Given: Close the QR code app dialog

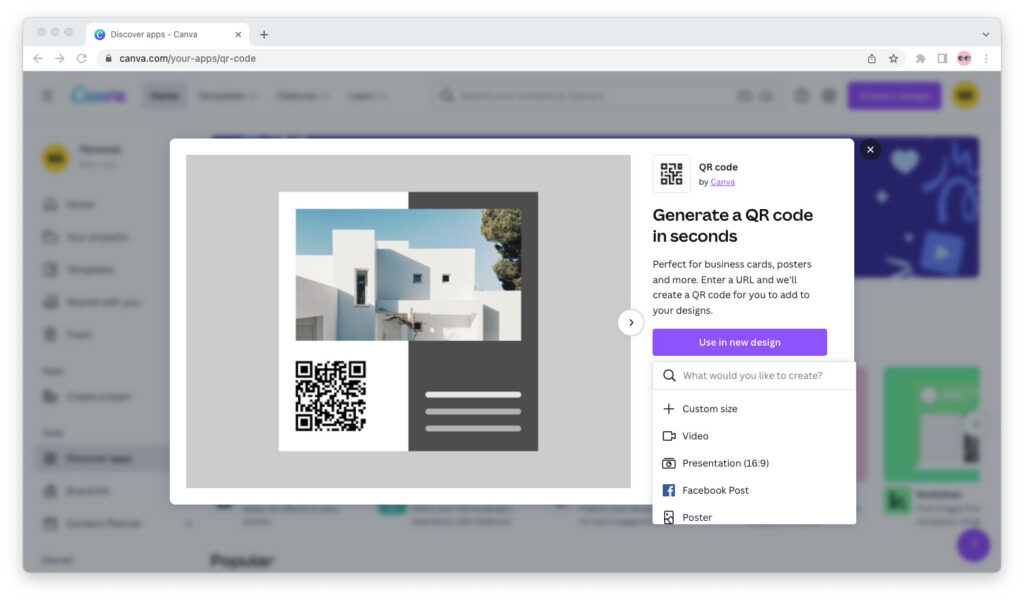Looking at the screenshot, I should tap(870, 150).
